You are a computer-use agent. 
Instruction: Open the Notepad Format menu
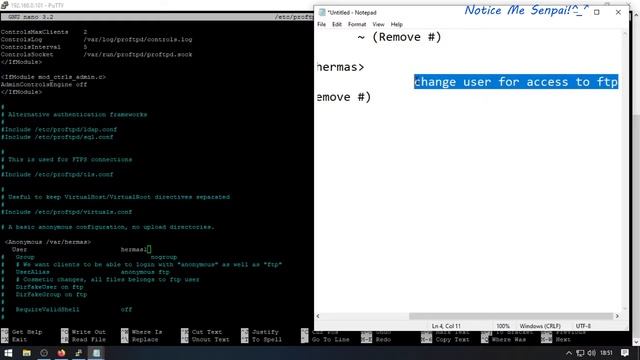click(x=357, y=24)
